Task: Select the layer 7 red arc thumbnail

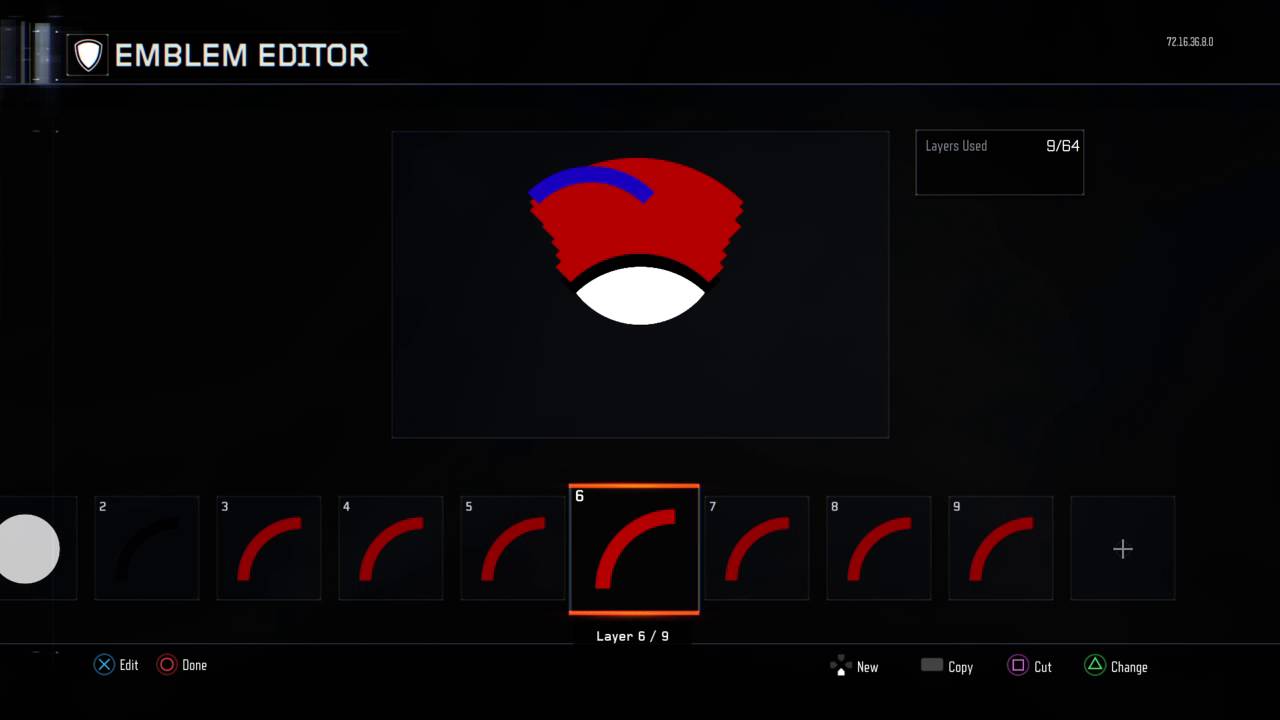Action: coord(757,548)
